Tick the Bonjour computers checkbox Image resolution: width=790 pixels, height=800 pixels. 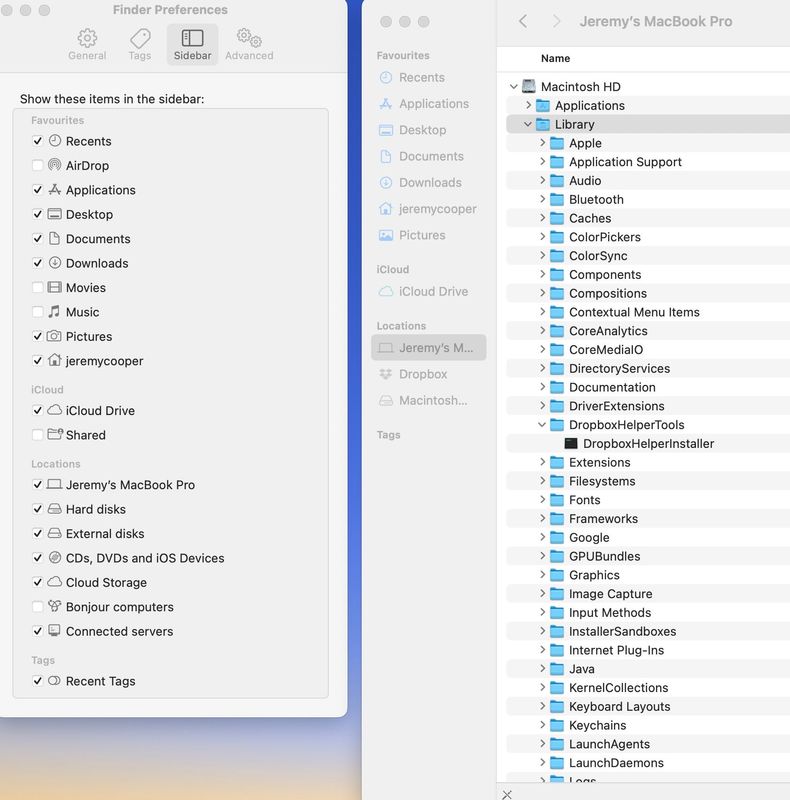(x=37, y=607)
